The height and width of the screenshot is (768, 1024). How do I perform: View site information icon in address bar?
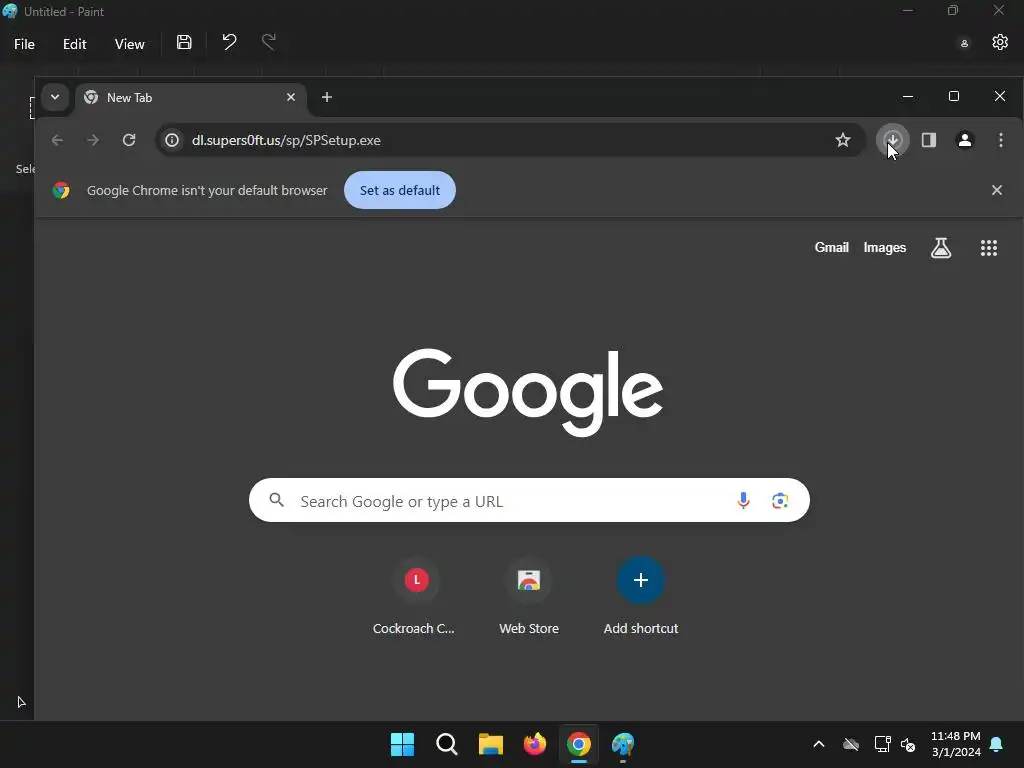click(x=172, y=140)
